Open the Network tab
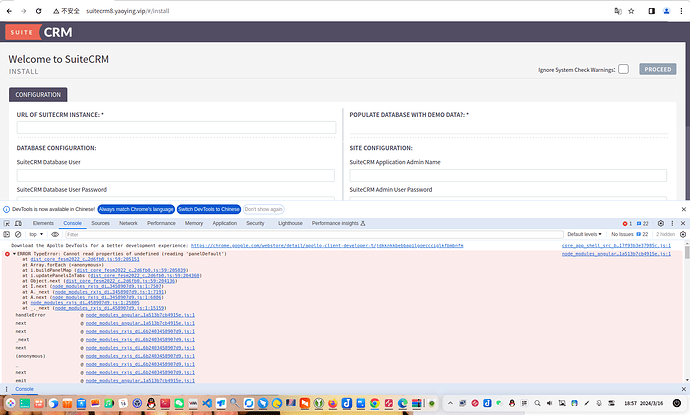This screenshot has height=415, width=690. (x=128, y=224)
